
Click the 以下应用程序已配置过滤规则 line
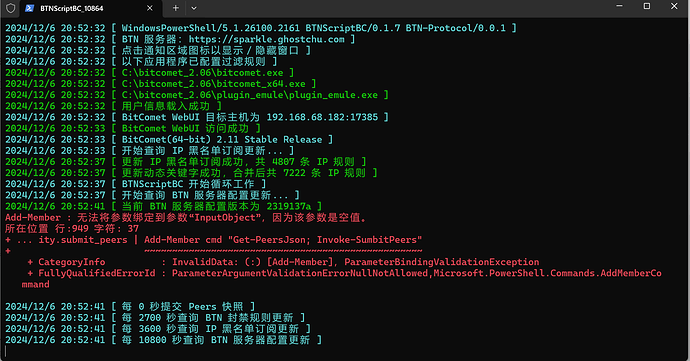click(141, 61)
